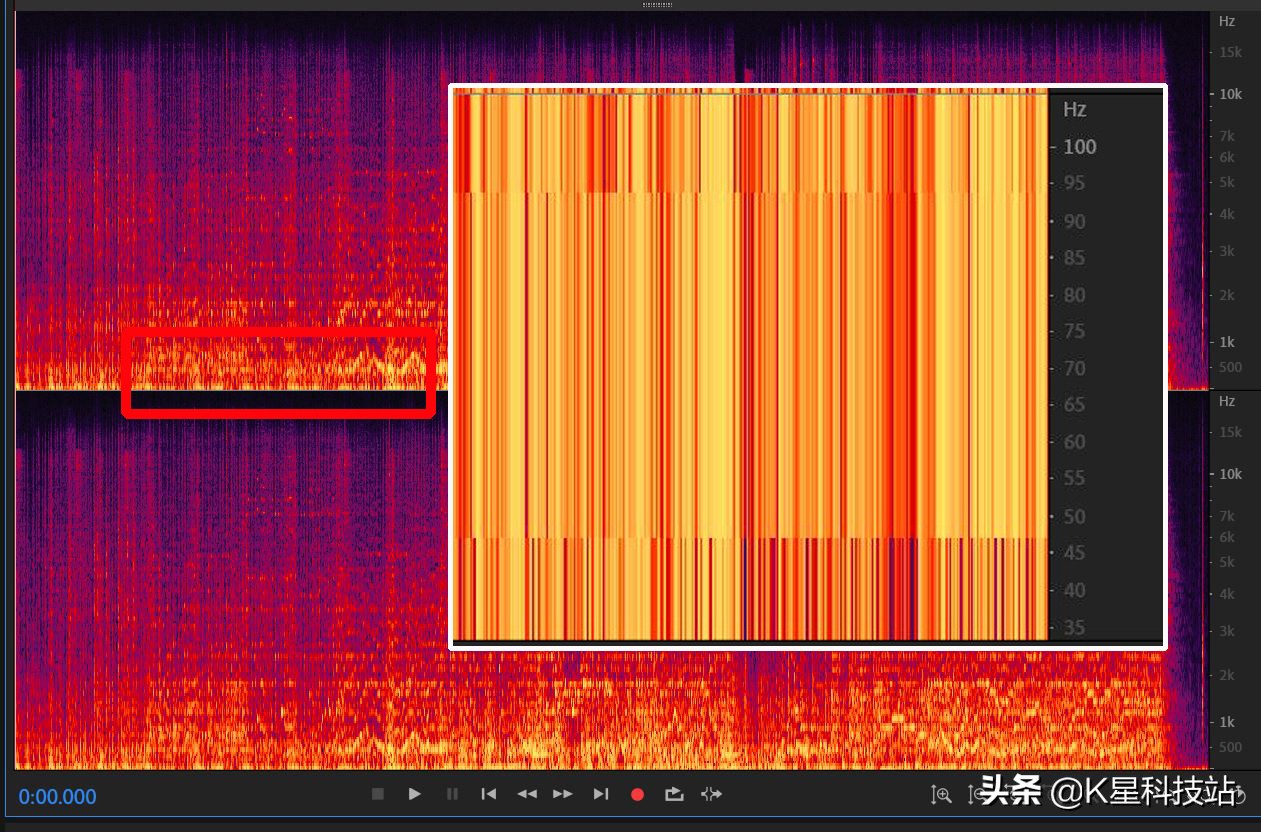
Task: Click the vertical Zoom Out magnifier icon
Action: click(x=977, y=794)
